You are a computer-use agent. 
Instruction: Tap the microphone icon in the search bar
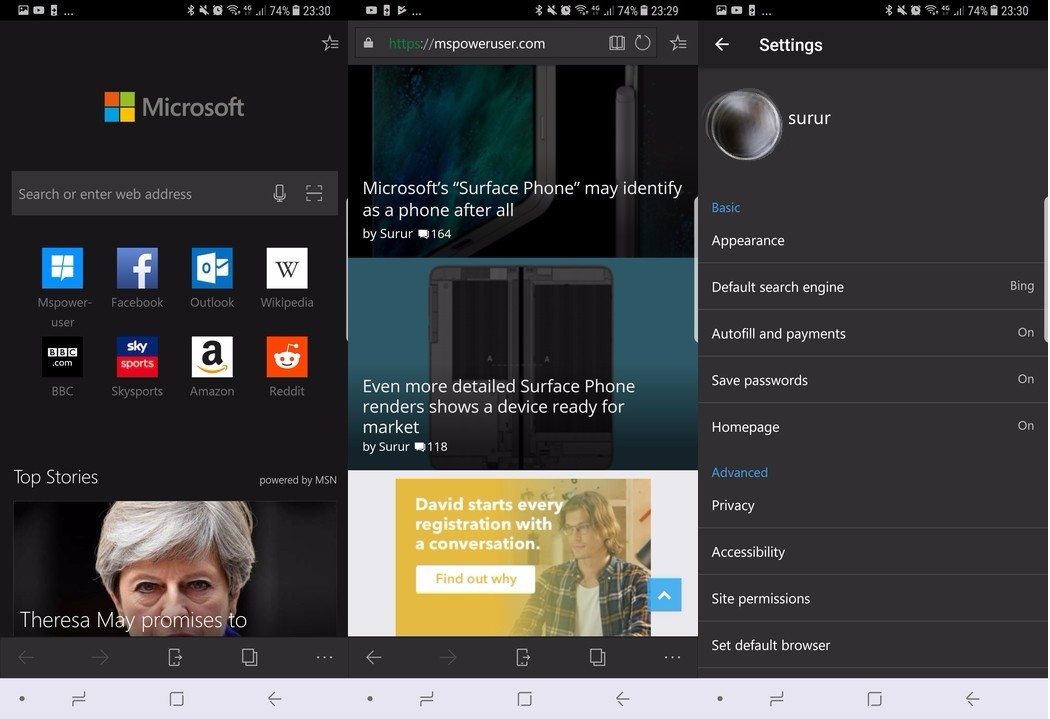279,193
